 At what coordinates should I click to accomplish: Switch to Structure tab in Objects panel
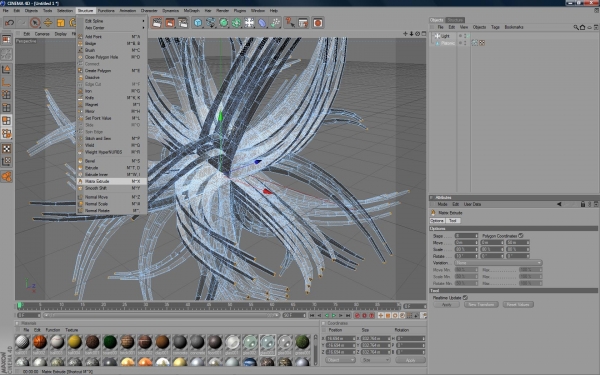[x=455, y=20]
